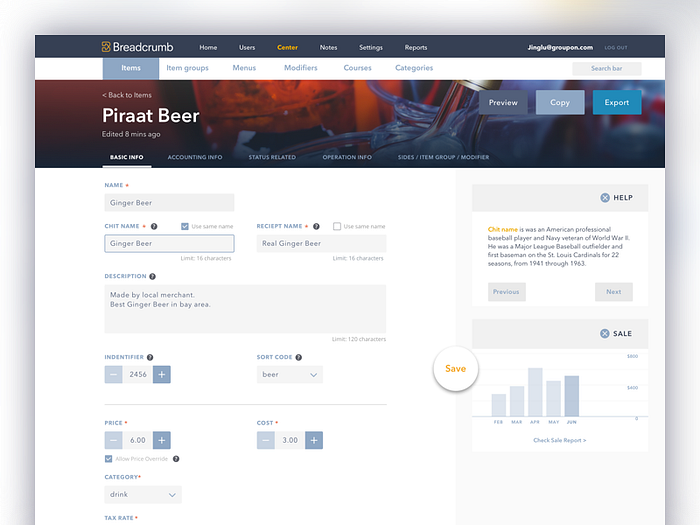700x525 pixels.
Task: Uncheck Chit Name 'Use same name'
Action: [185, 227]
